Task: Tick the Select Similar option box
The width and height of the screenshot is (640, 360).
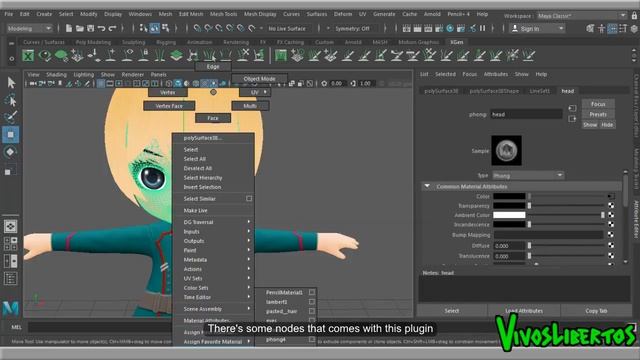Action: click(x=249, y=198)
